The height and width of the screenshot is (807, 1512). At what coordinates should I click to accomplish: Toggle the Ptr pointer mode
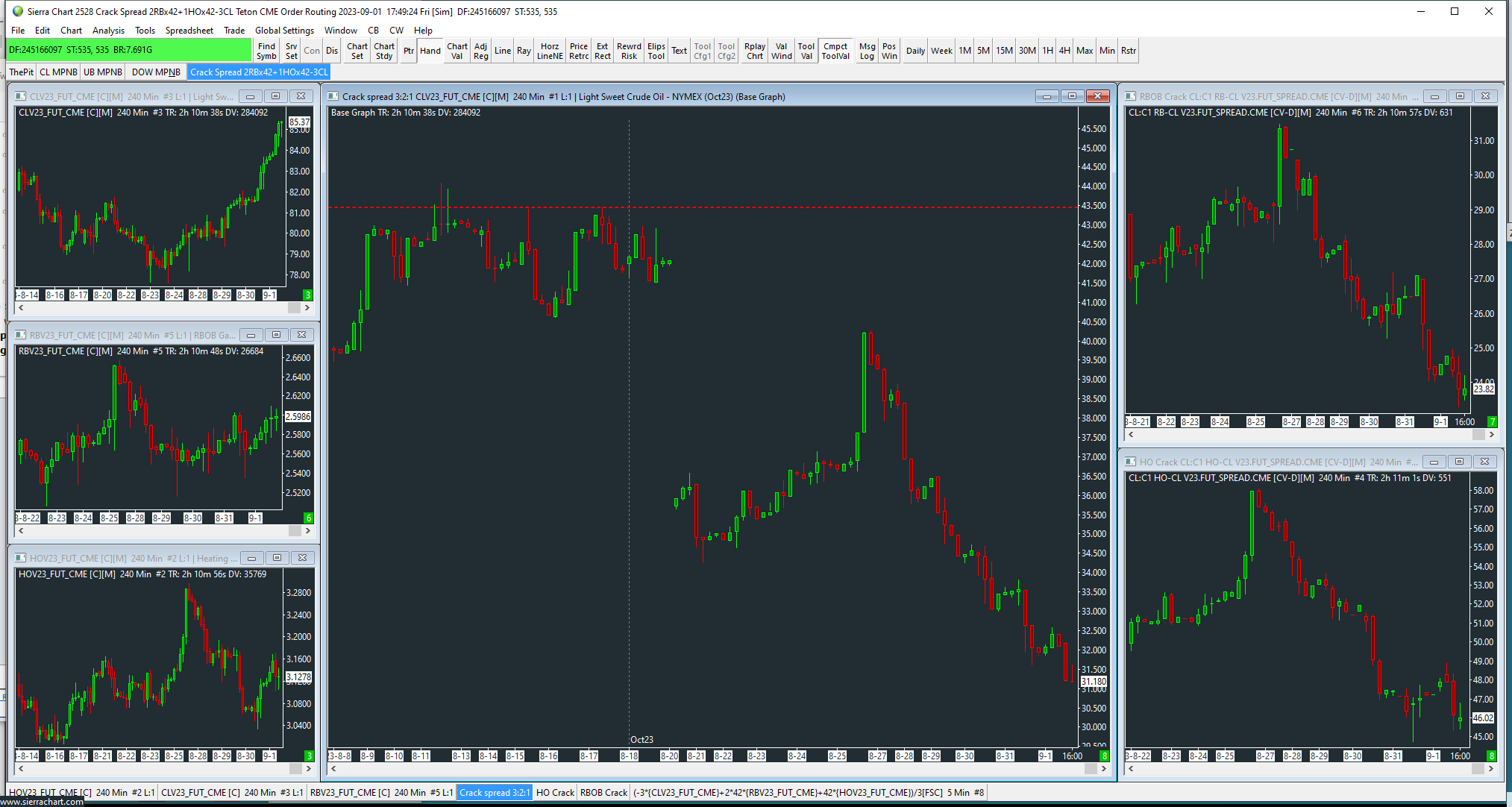click(409, 51)
